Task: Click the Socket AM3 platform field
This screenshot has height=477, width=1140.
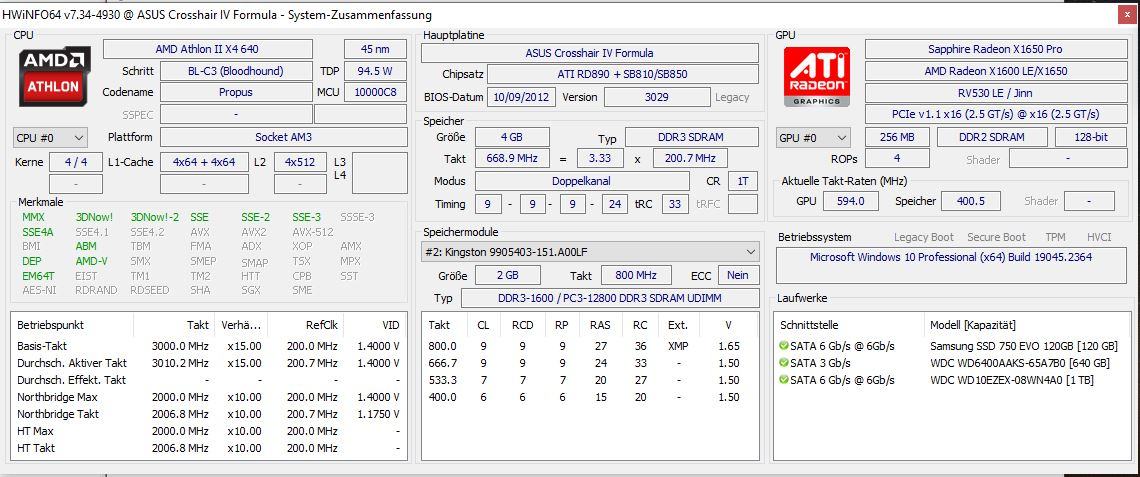Action: (284, 137)
